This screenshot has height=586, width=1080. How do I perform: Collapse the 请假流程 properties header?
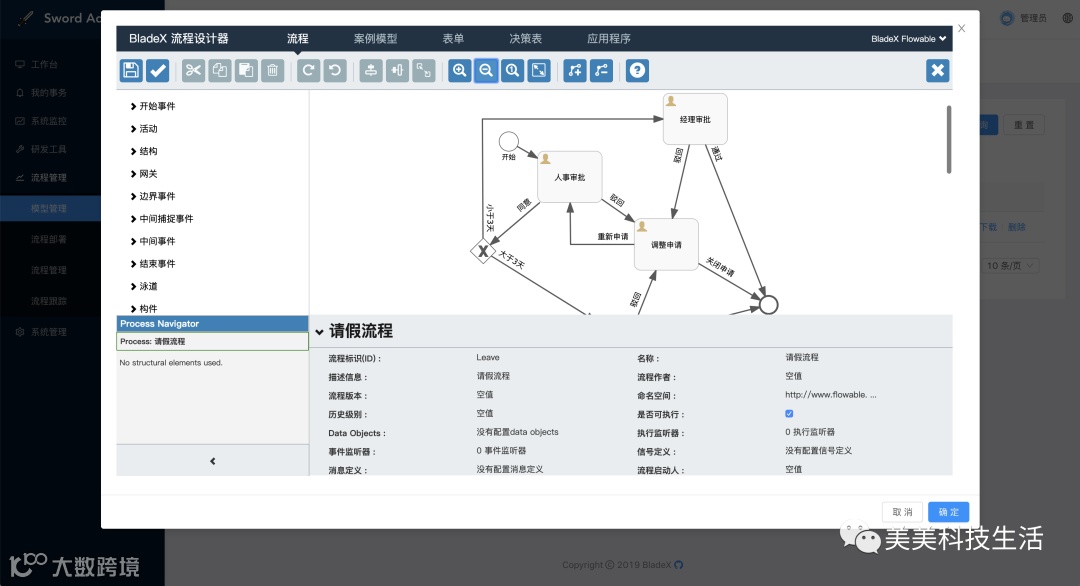click(354, 331)
